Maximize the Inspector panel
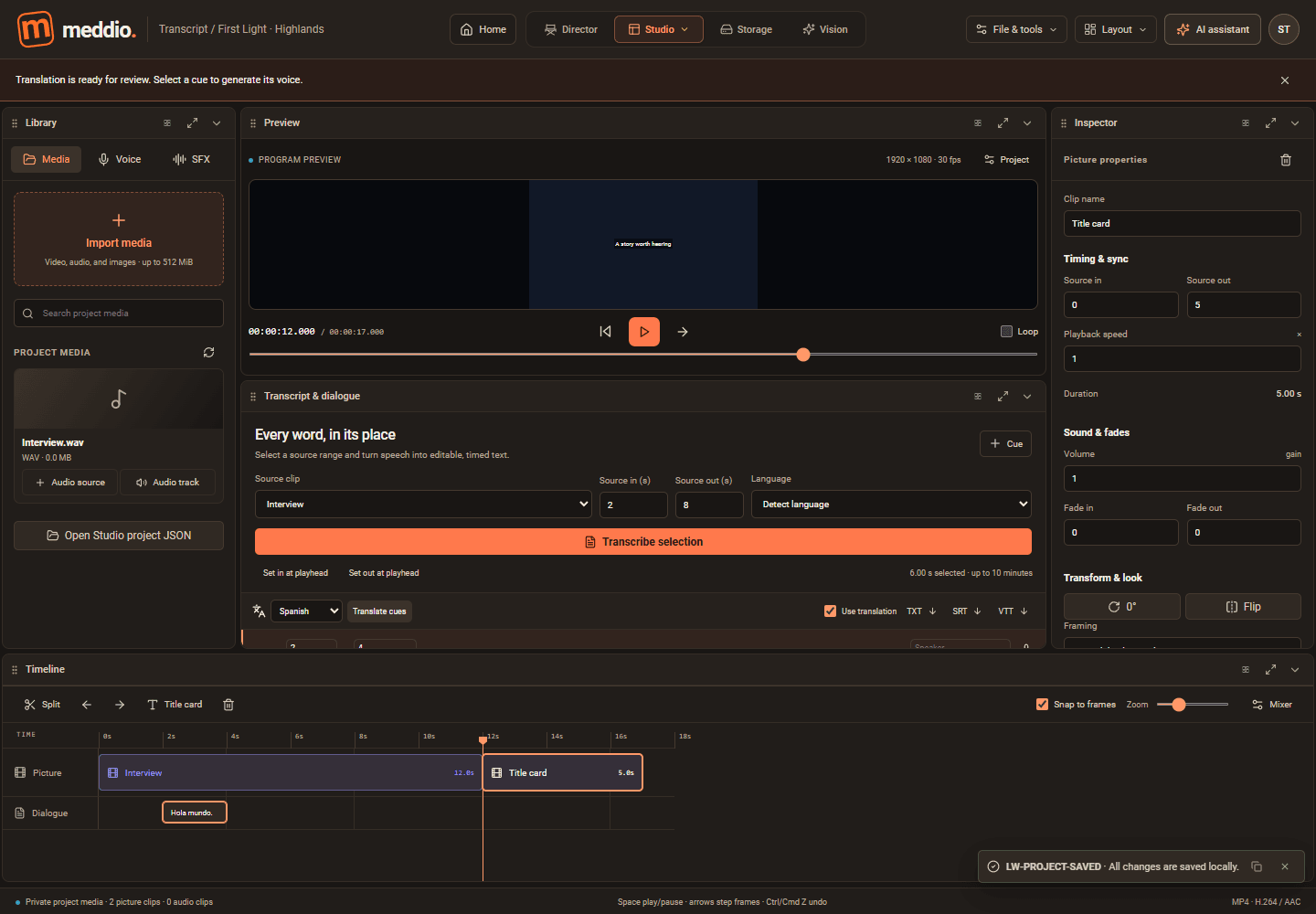The image size is (1316, 914). (x=1270, y=122)
